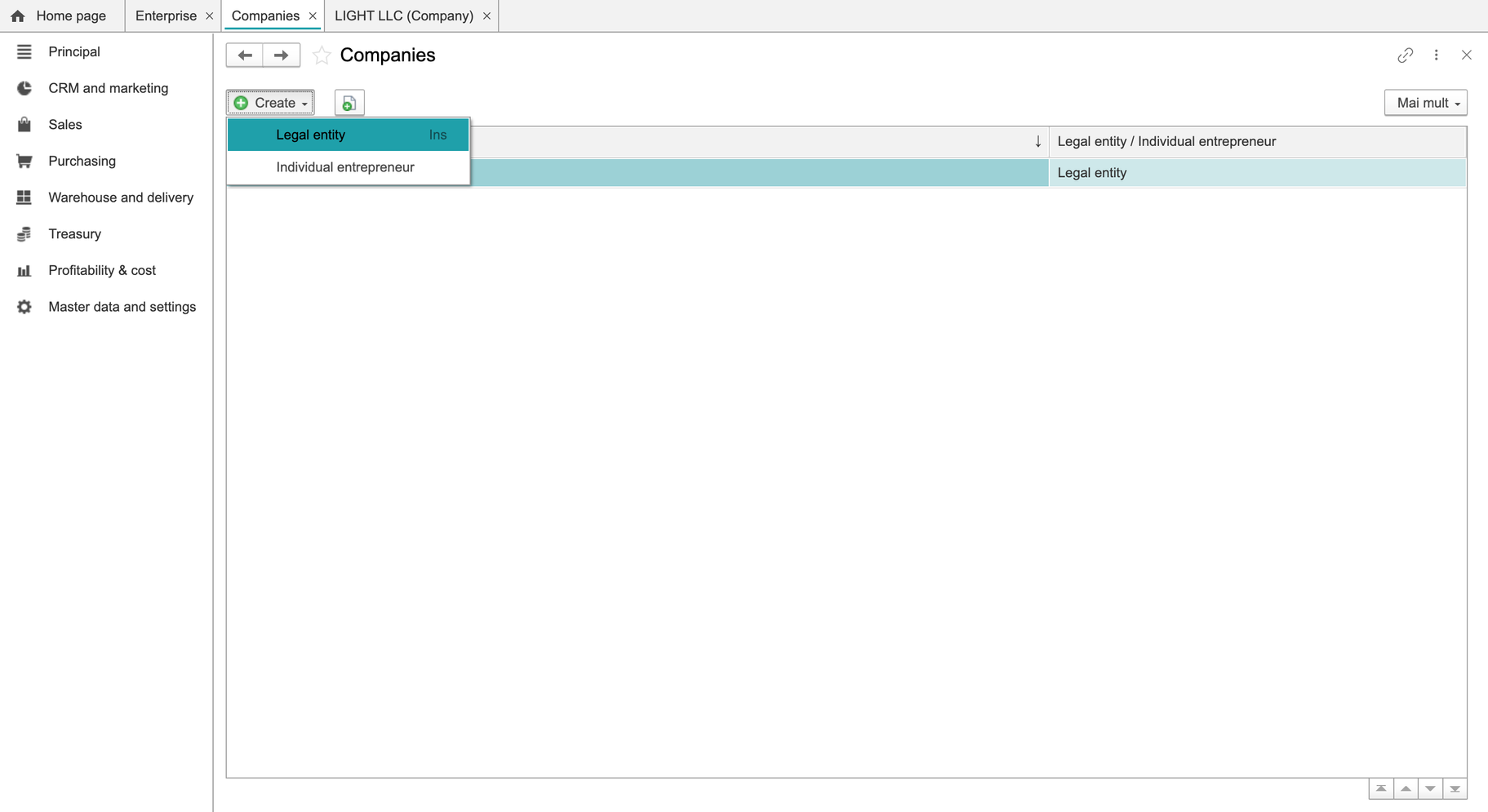Open the Treasury section

click(74, 234)
